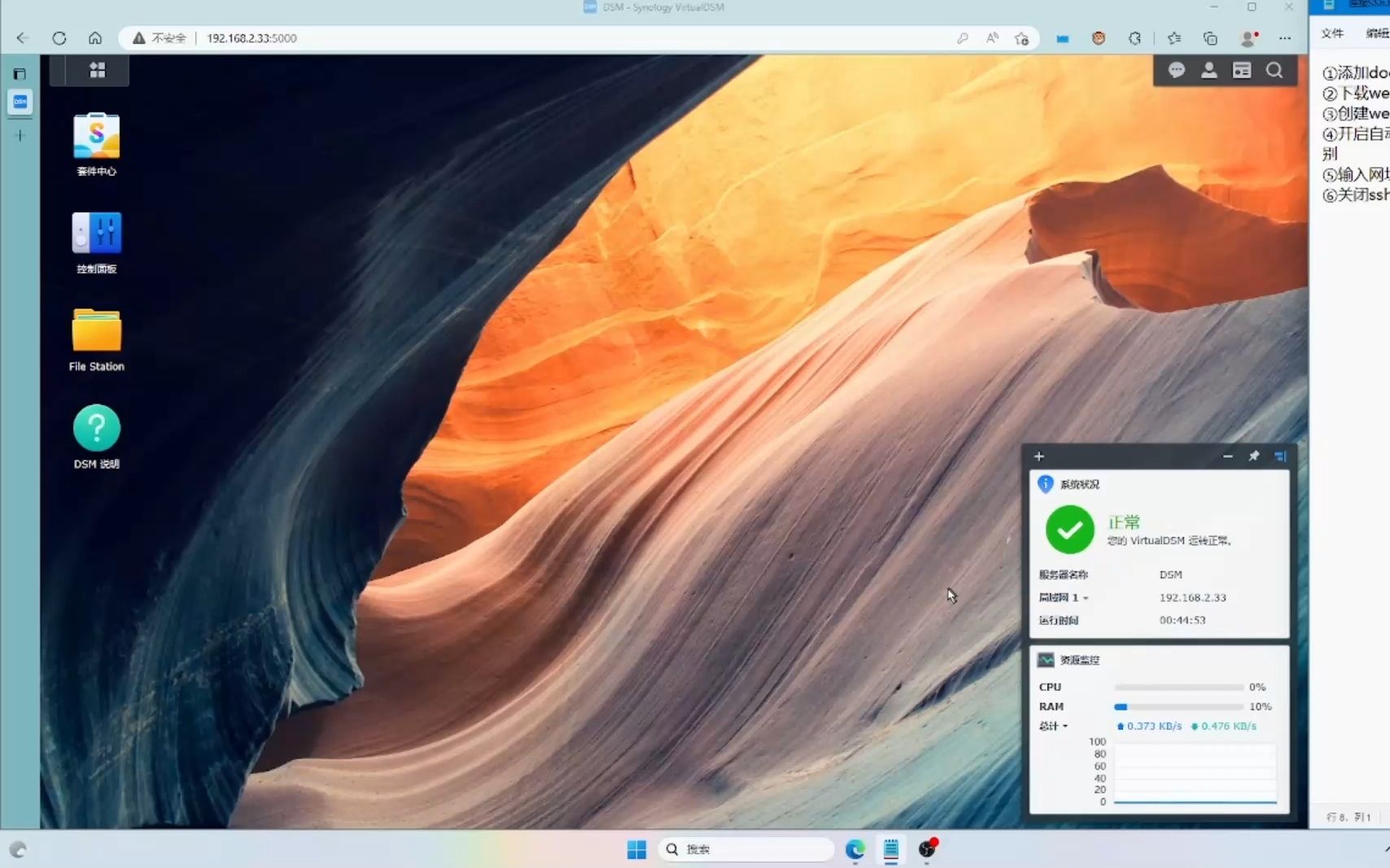Click the CPU usage bar

click(x=1178, y=687)
